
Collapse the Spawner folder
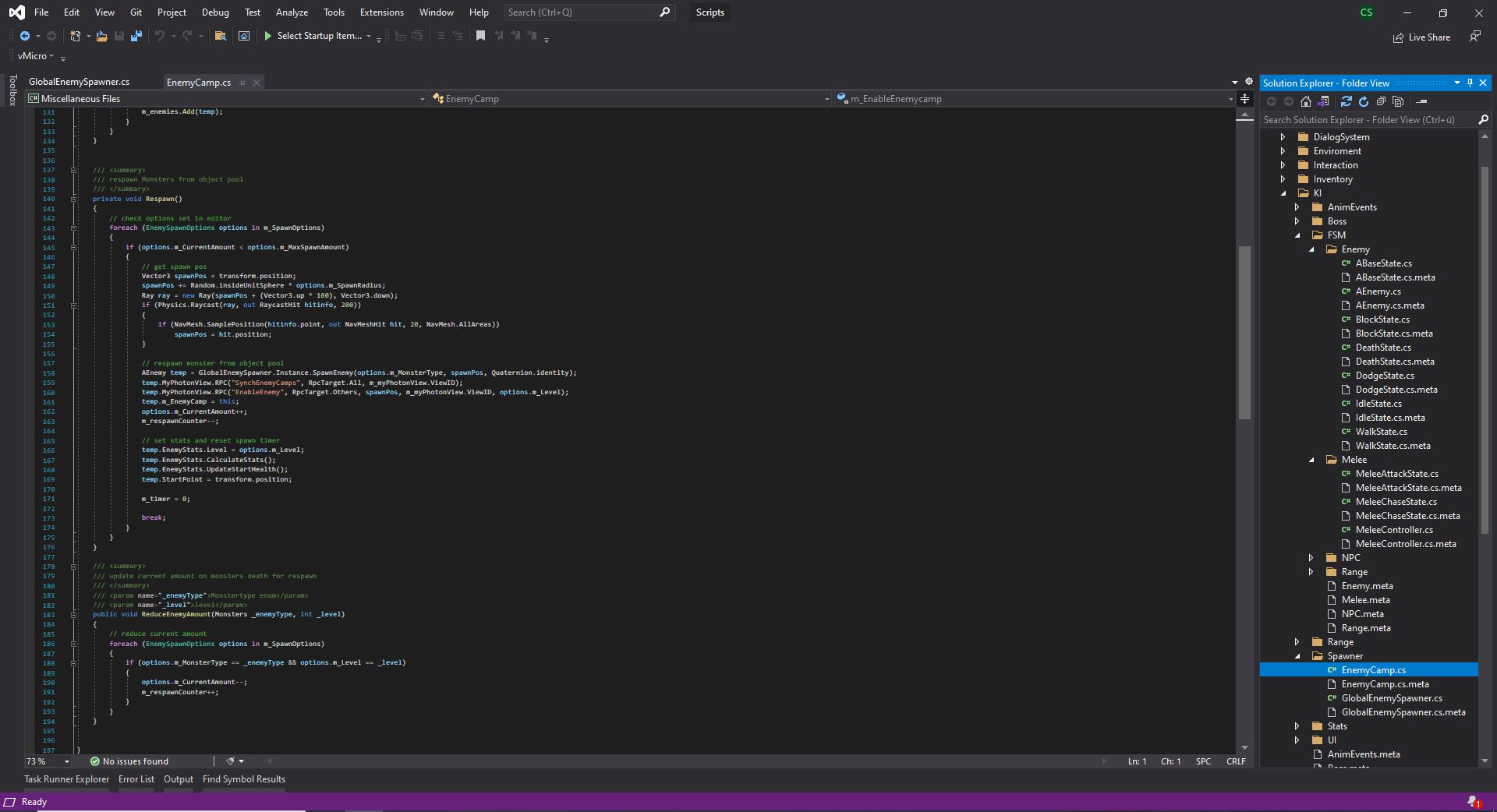(1297, 656)
